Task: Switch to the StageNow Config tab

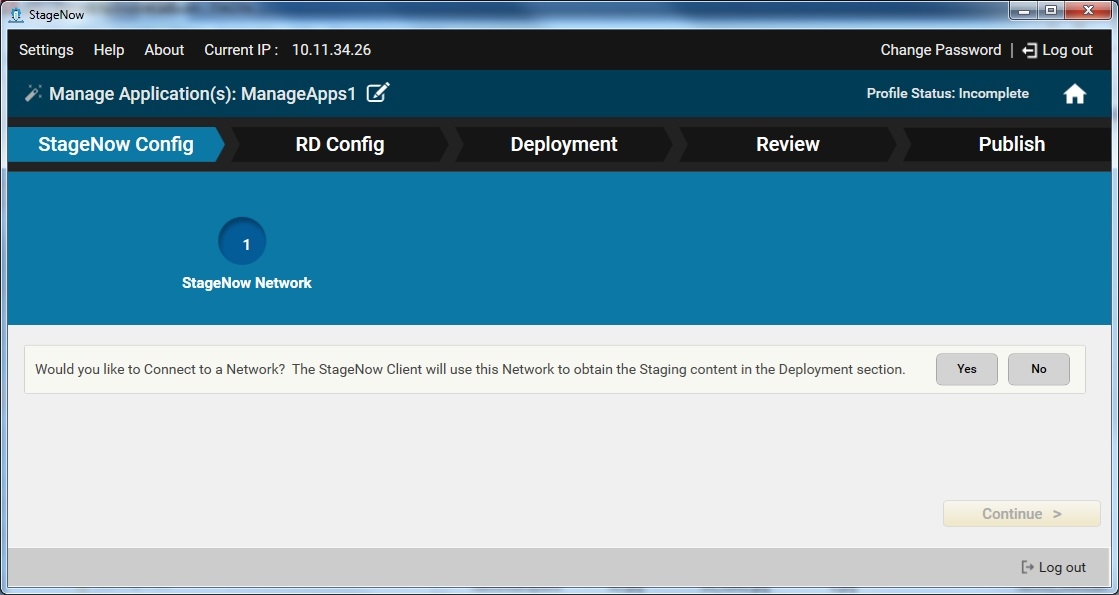Action: (x=116, y=144)
